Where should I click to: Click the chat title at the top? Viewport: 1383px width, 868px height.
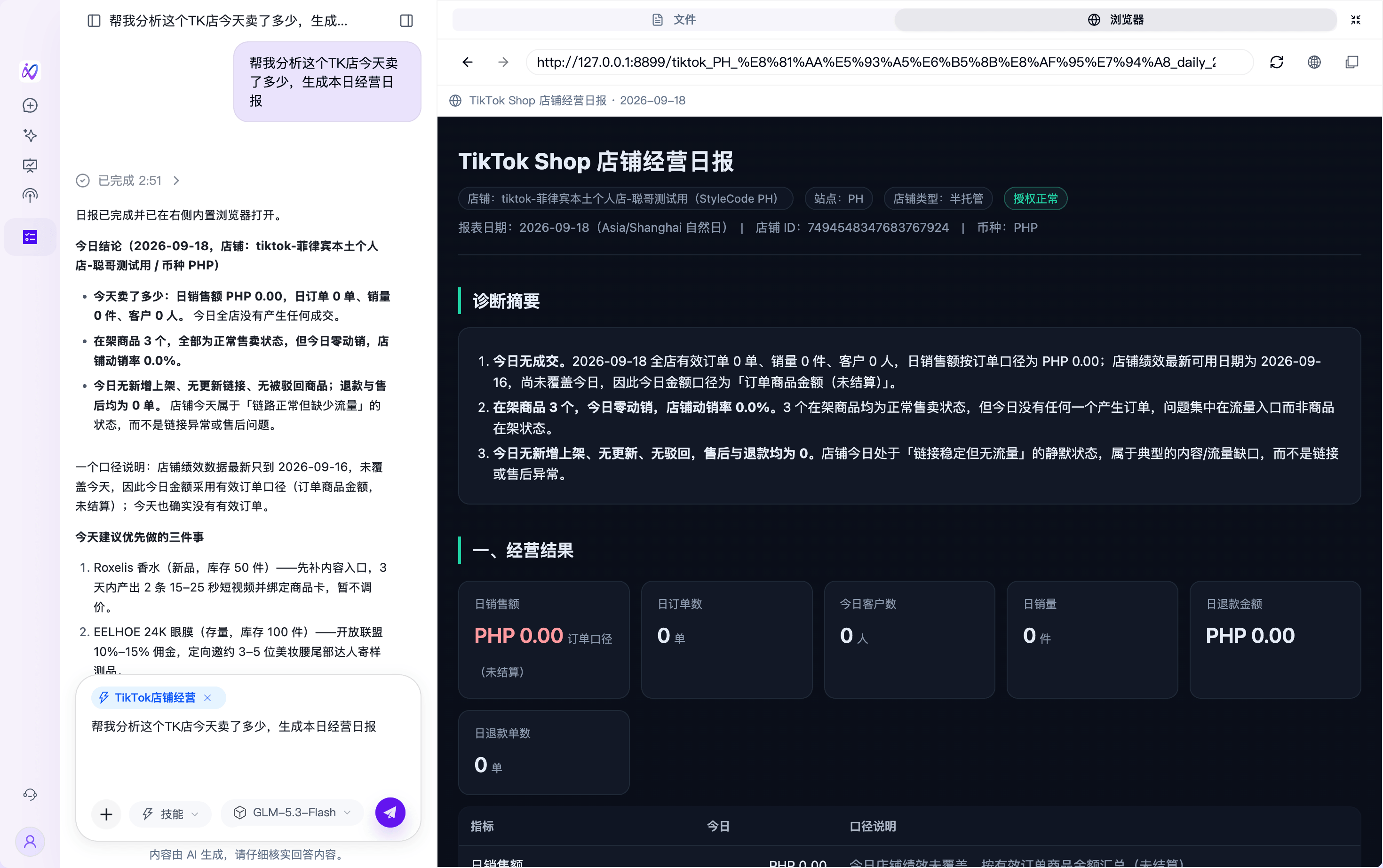[228, 21]
